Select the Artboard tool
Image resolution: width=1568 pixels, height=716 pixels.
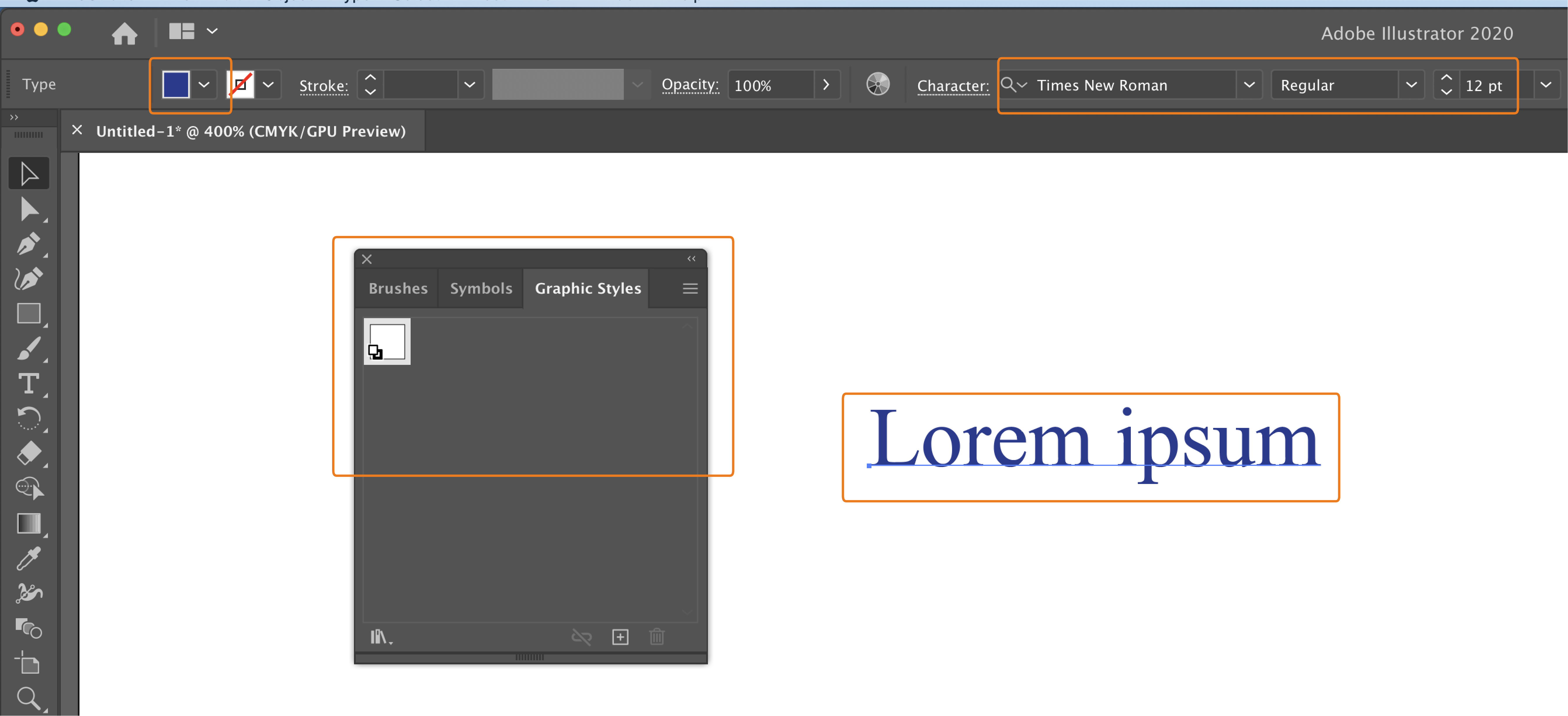coord(29,663)
